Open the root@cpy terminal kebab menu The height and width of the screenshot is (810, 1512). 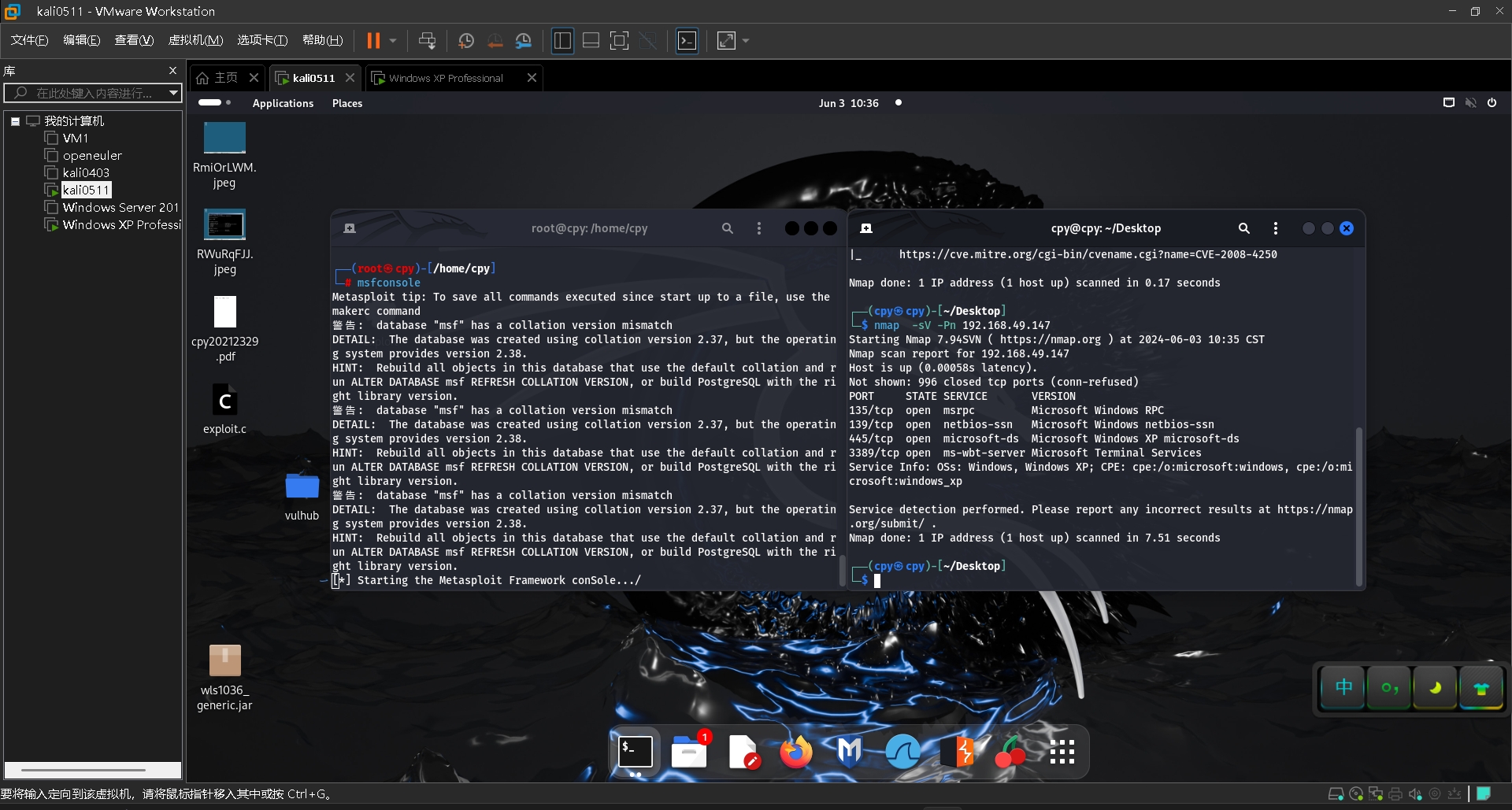pos(759,228)
